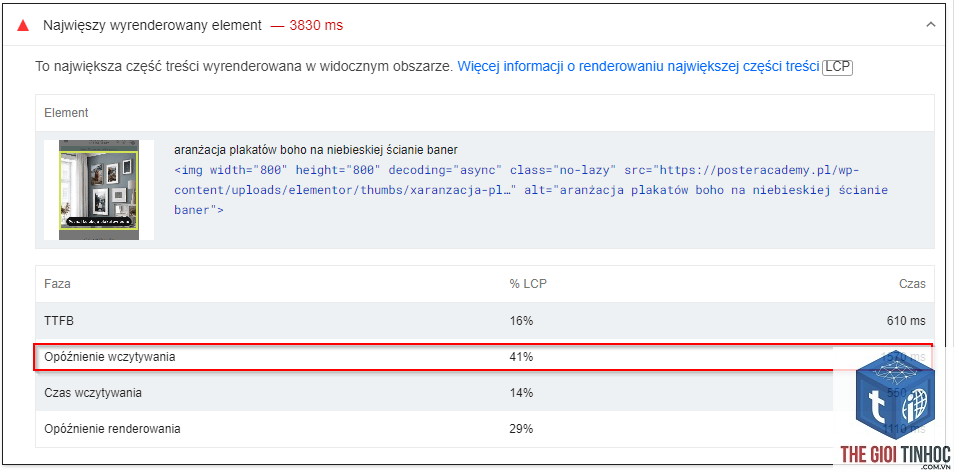Click the description text To największa część treści
This screenshot has width=958, height=472.
point(244,67)
